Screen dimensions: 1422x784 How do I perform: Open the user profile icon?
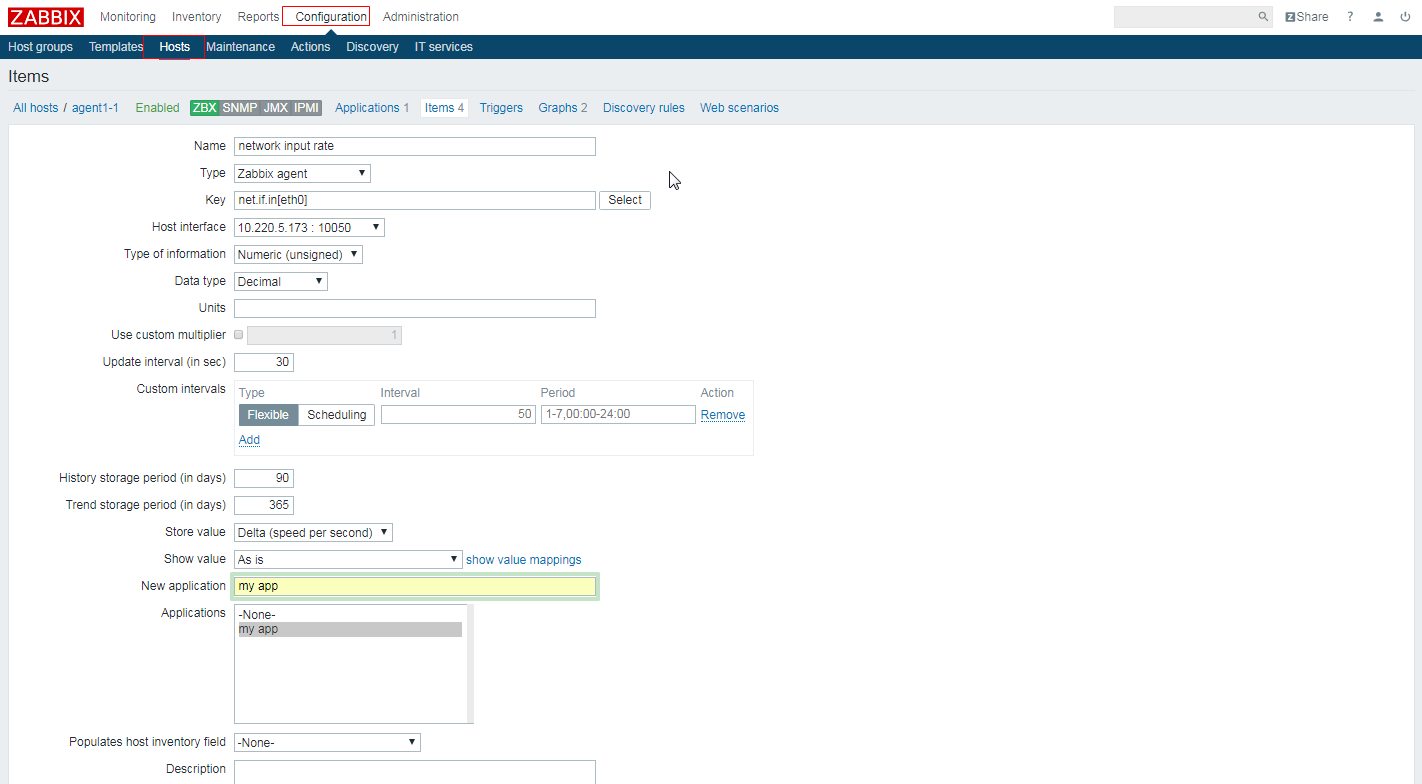tap(1378, 17)
